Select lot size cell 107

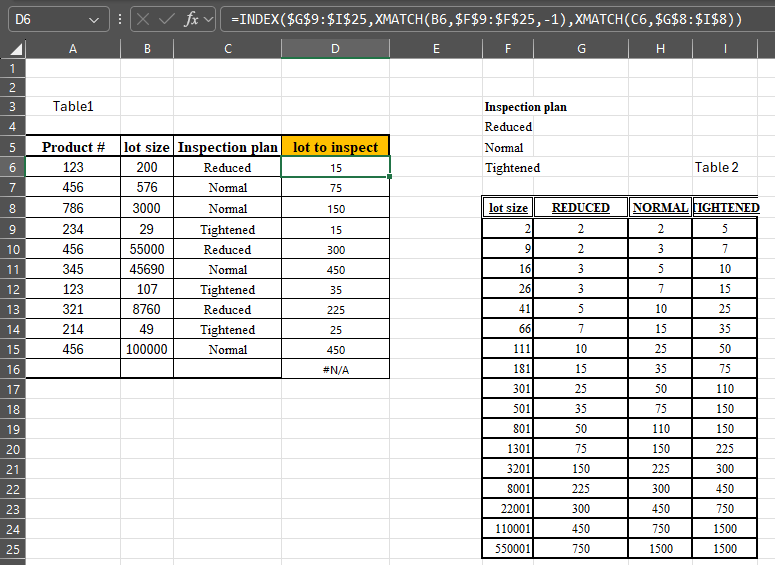point(147,289)
